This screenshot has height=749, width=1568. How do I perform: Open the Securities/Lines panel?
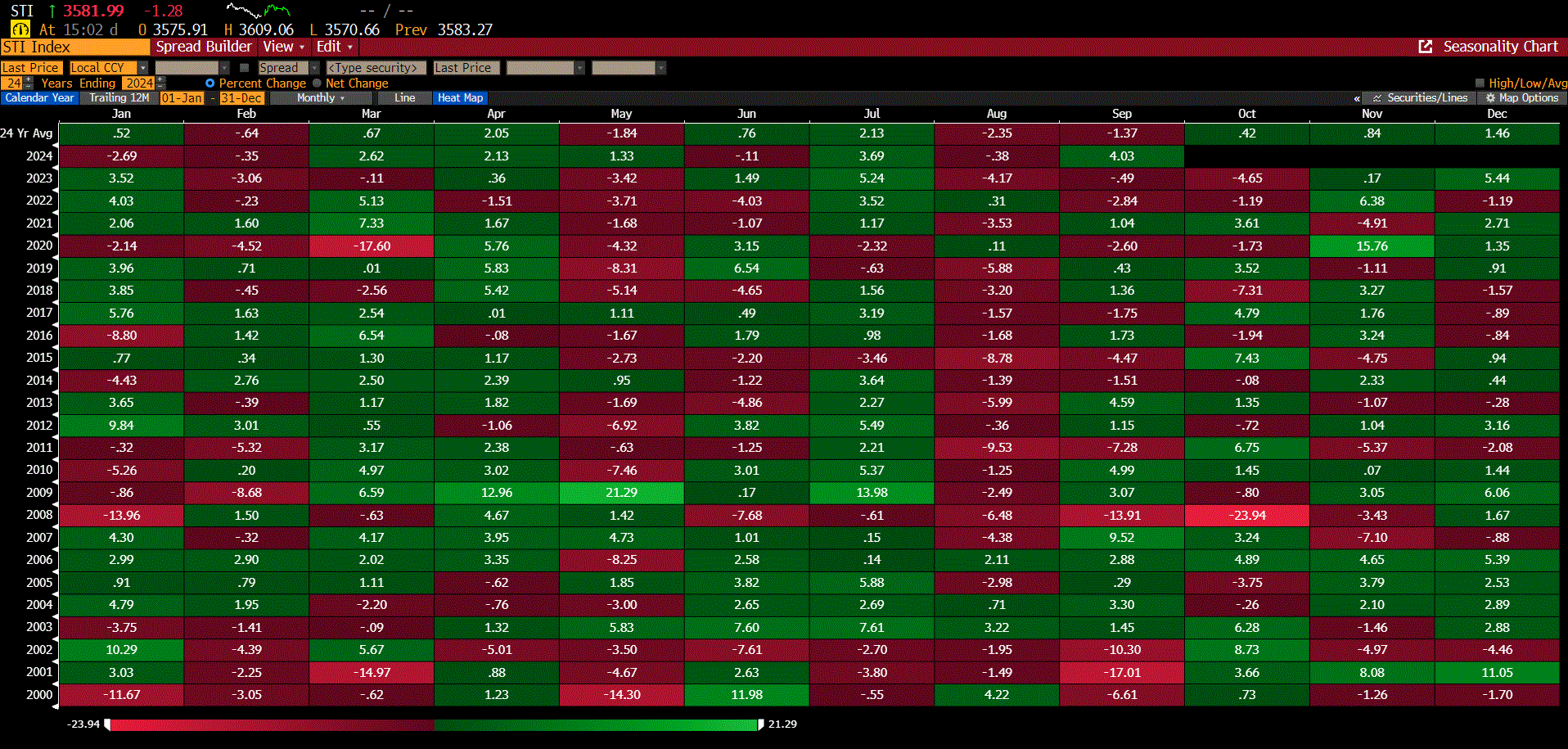click(x=1420, y=97)
